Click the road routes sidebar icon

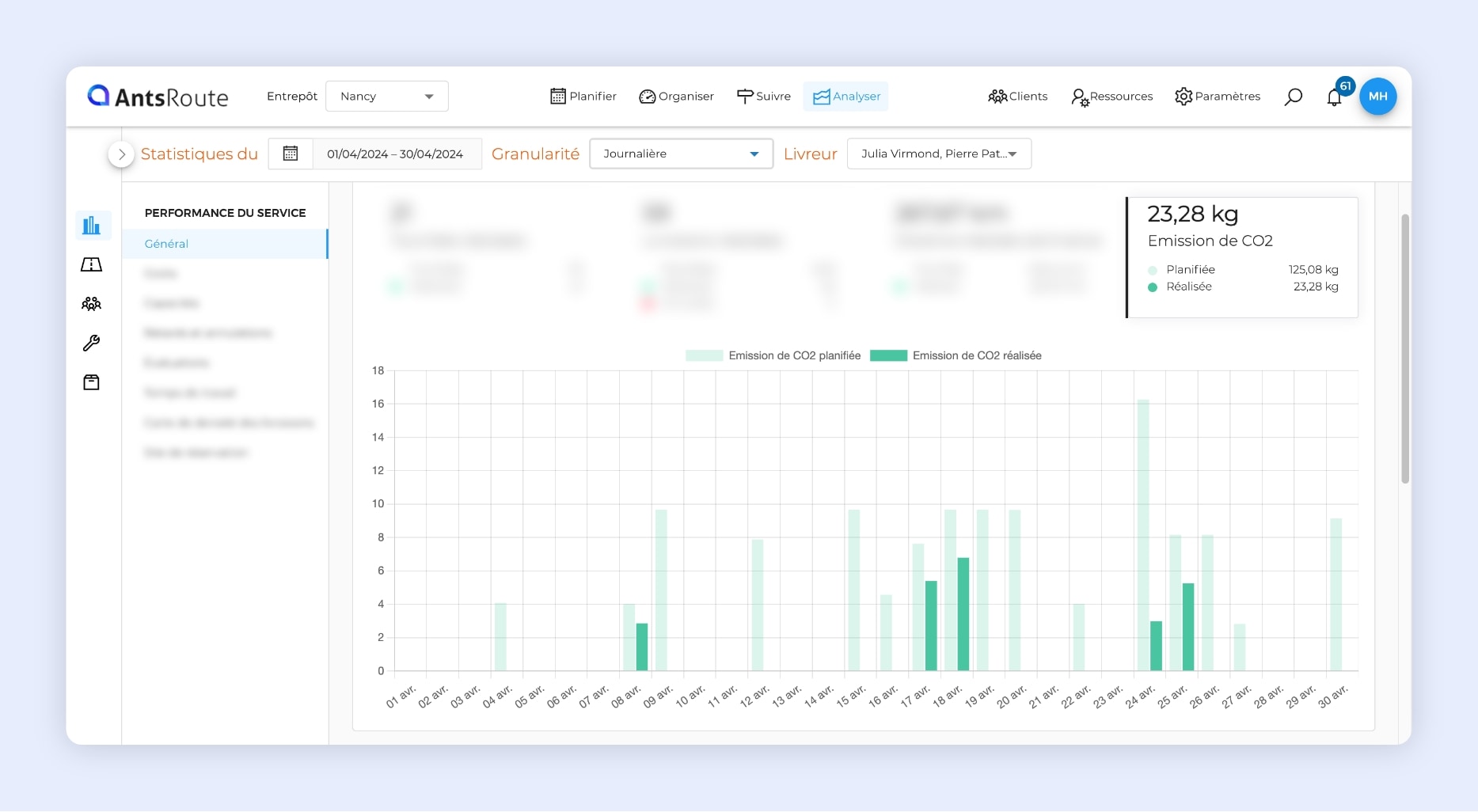coord(92,264)
